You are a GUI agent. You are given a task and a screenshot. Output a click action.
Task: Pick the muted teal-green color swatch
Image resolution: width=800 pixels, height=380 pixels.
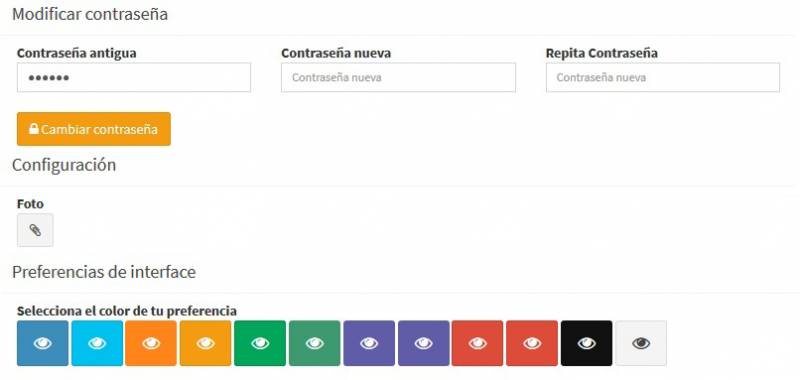click(315, 343)
